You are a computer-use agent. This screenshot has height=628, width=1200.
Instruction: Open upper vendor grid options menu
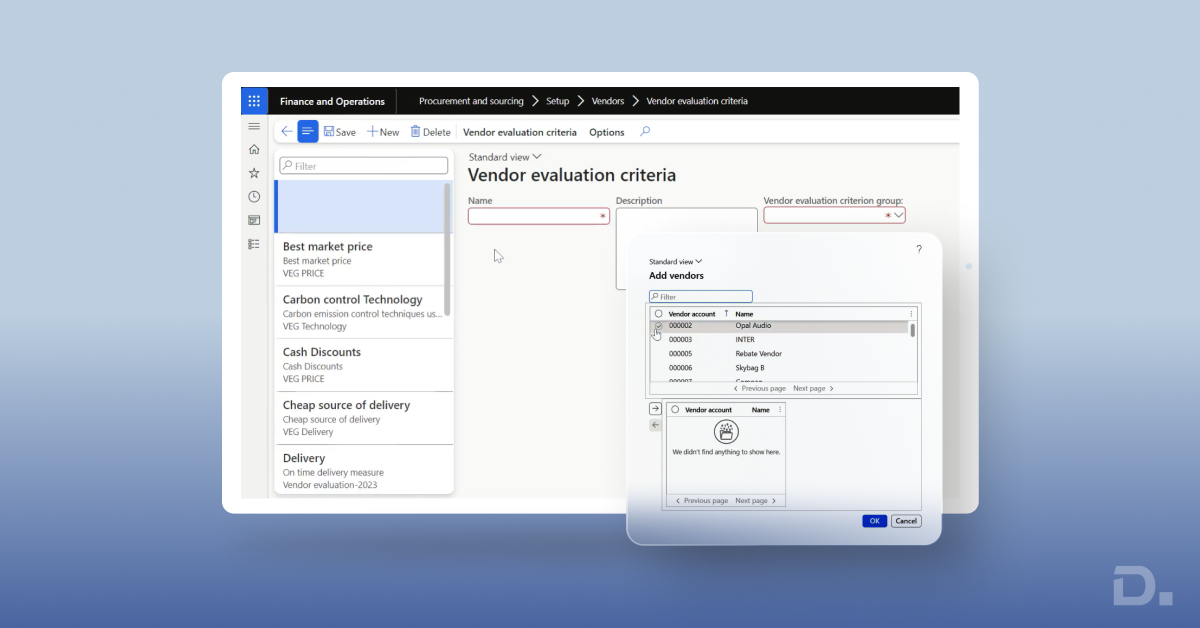click(x=911, y=314)
